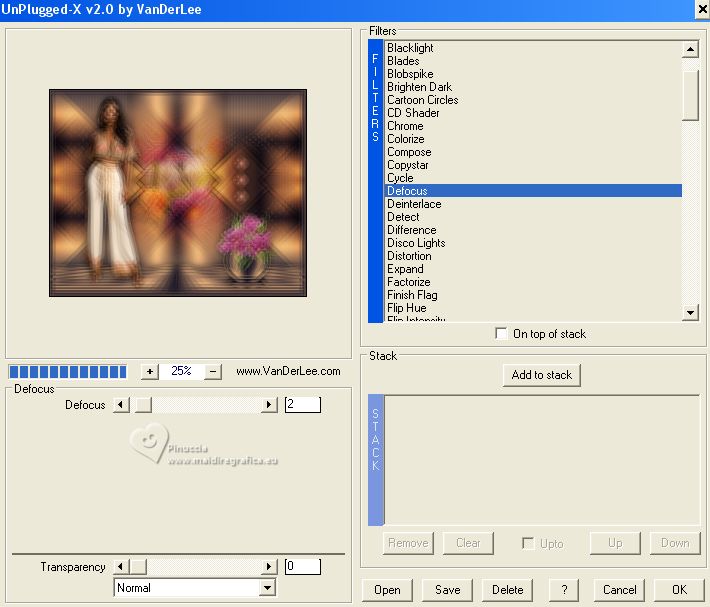
Task: Click the zoom out minus button
Action: (213, 372)
